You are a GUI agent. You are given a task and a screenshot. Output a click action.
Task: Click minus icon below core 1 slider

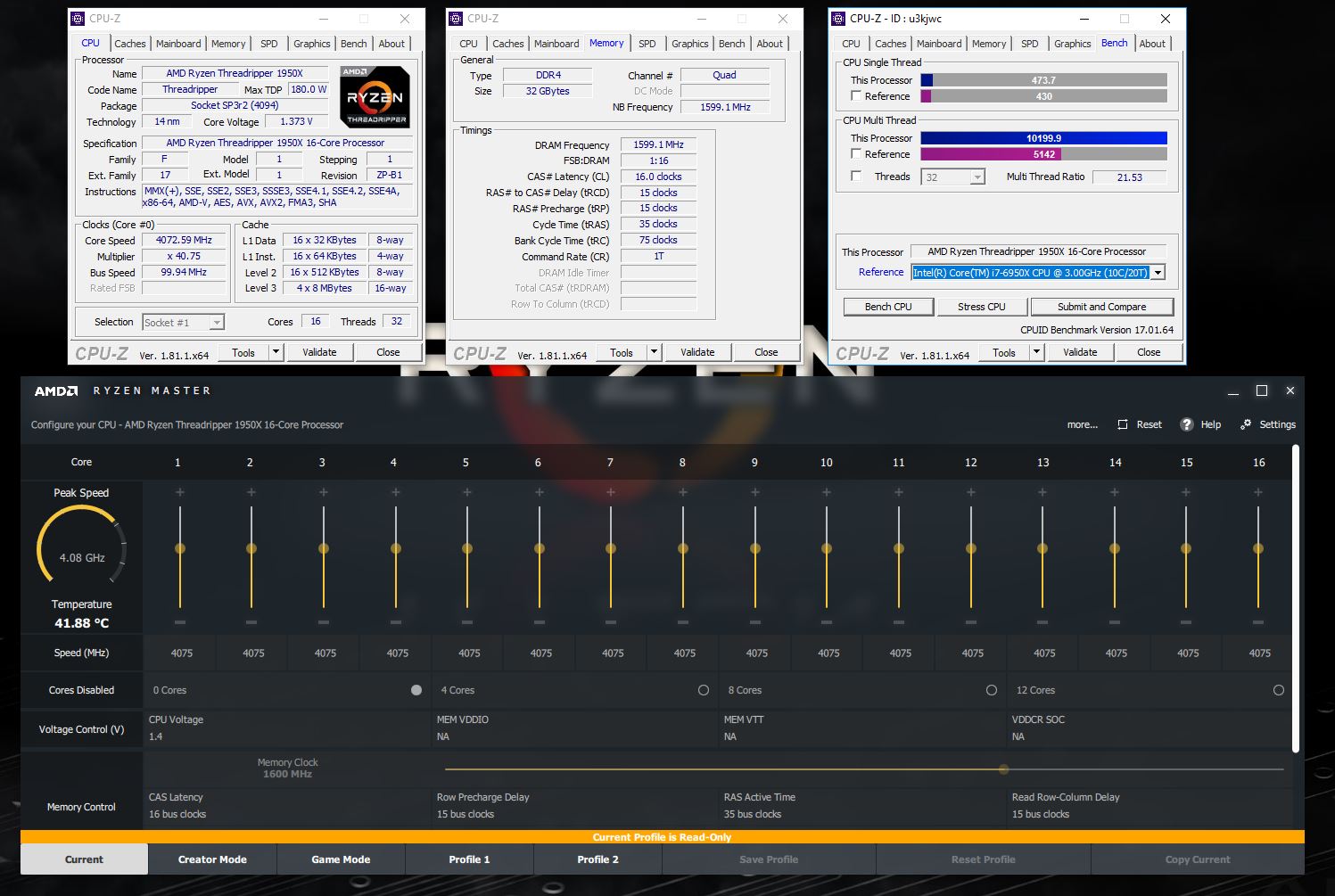click(180, 622)
